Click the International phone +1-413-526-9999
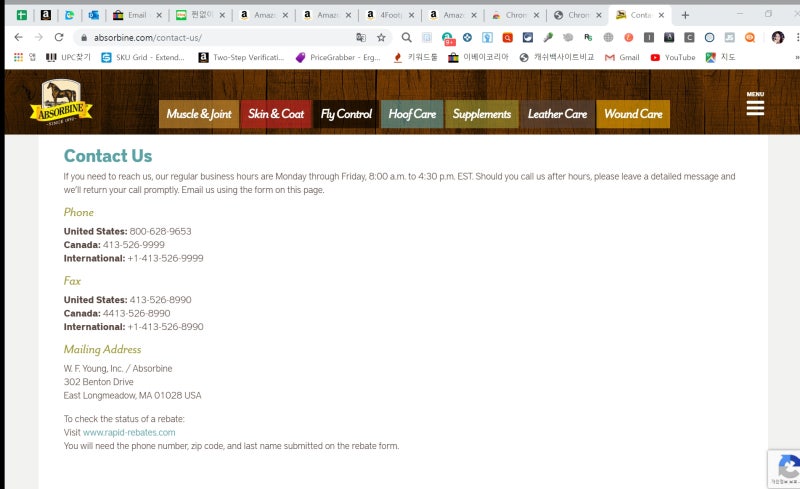The width and height of the screenshot is (800, 489). tap(165, 258)
